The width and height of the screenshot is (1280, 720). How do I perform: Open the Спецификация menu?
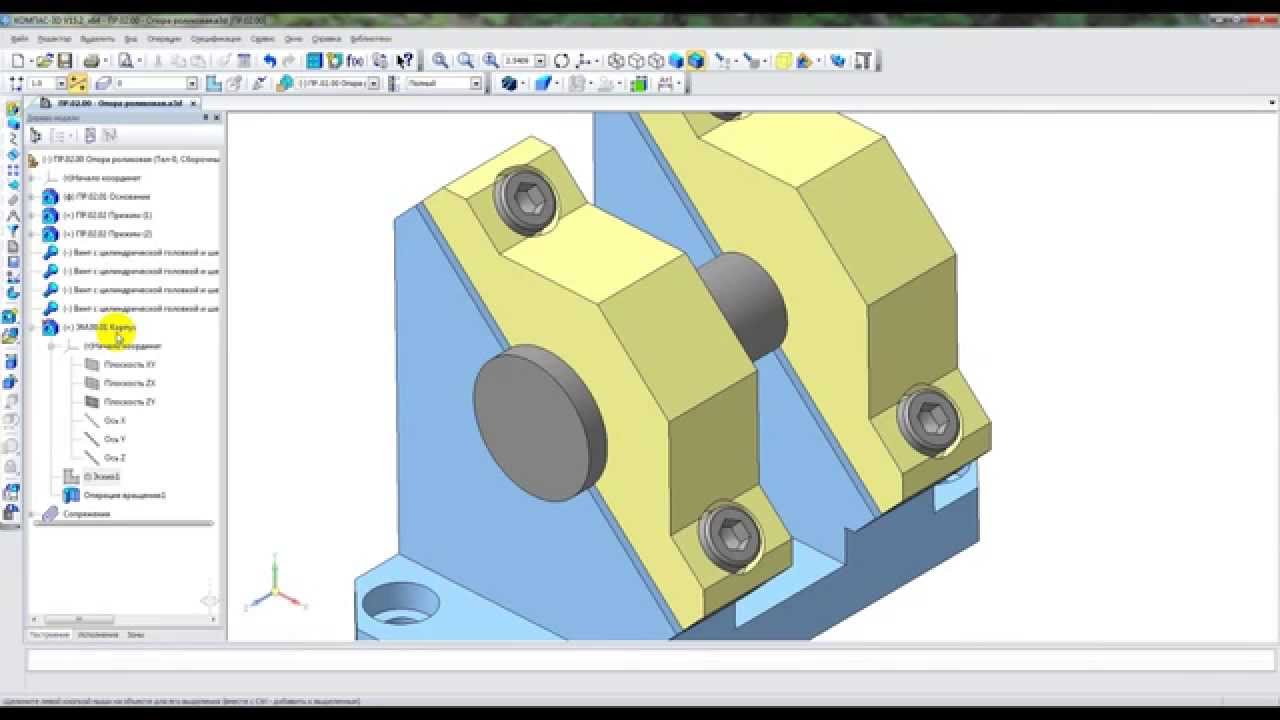click(216, 39)
